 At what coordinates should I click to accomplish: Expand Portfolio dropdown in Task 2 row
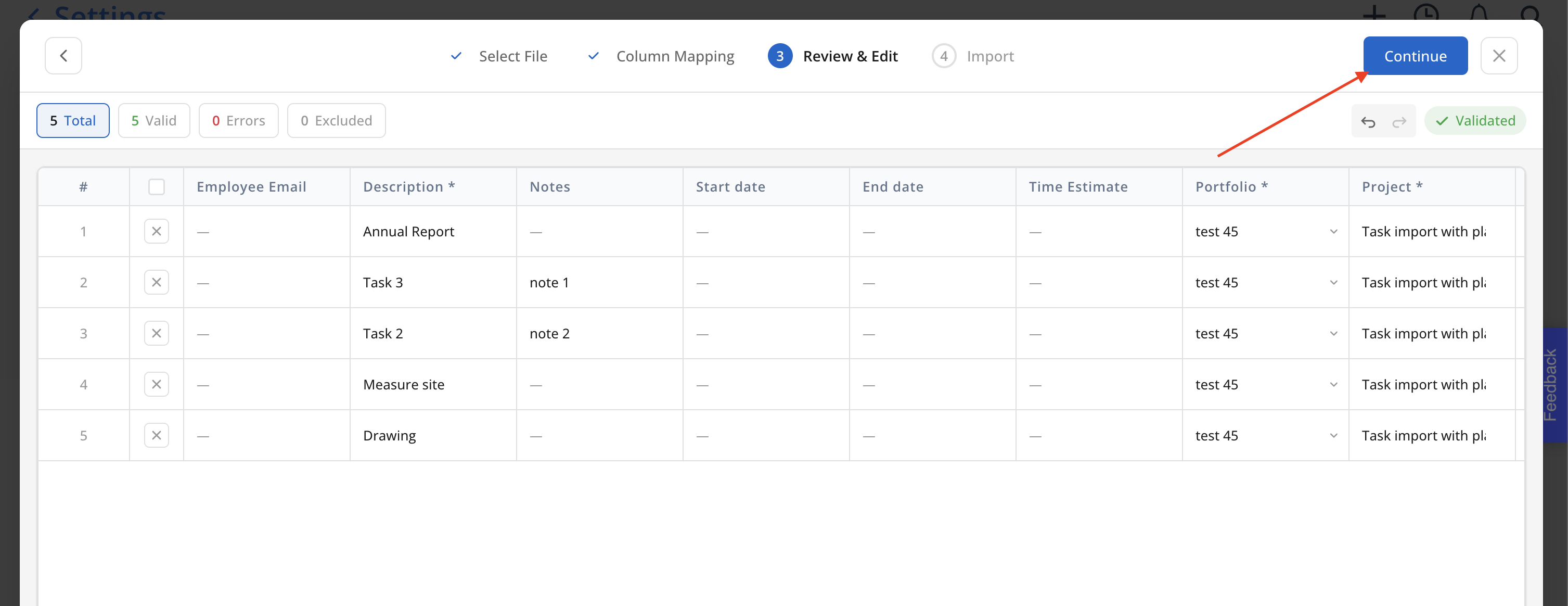(x=1332, y=334)
